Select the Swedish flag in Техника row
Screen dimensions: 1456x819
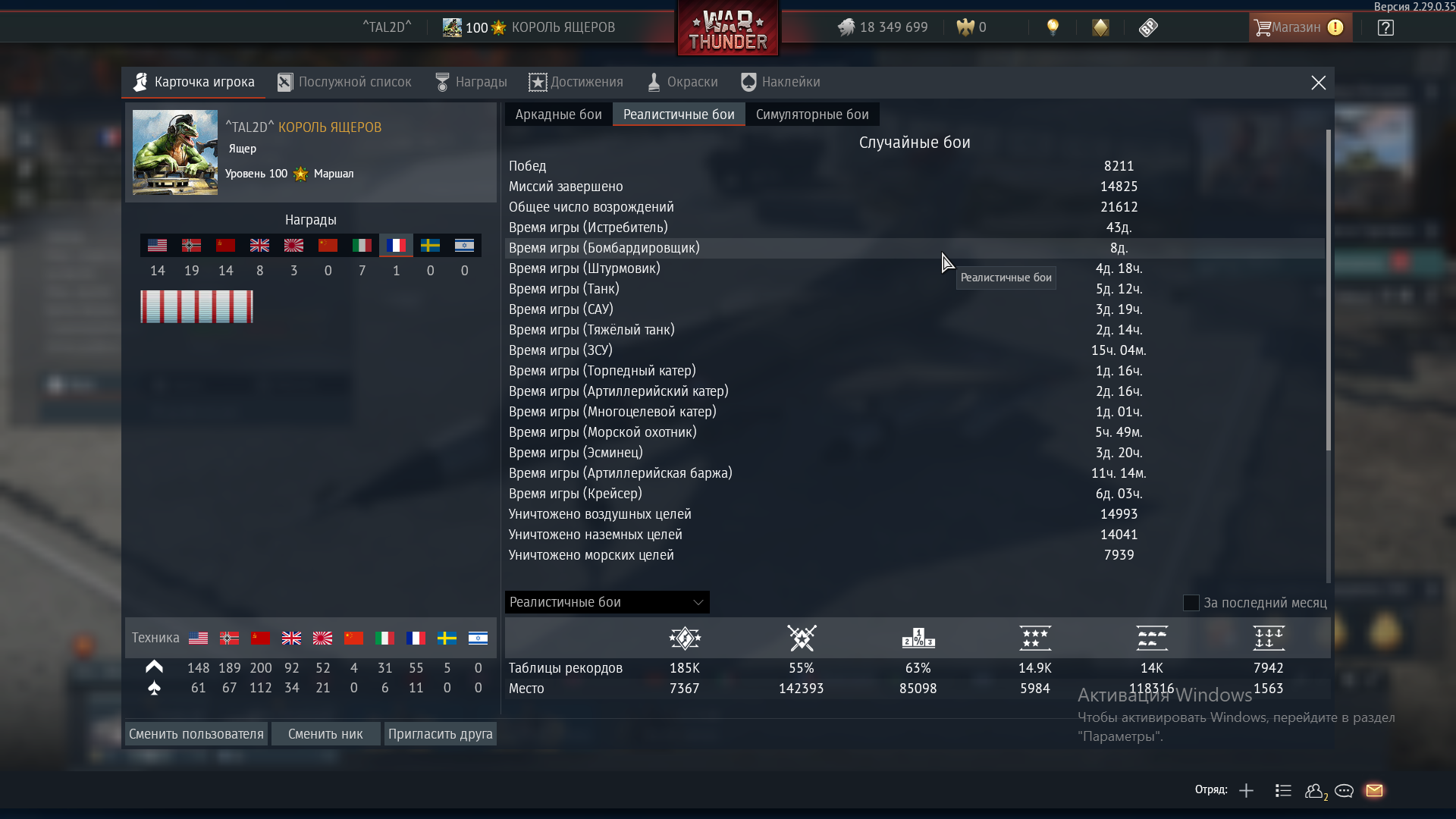tap(447, 639)
